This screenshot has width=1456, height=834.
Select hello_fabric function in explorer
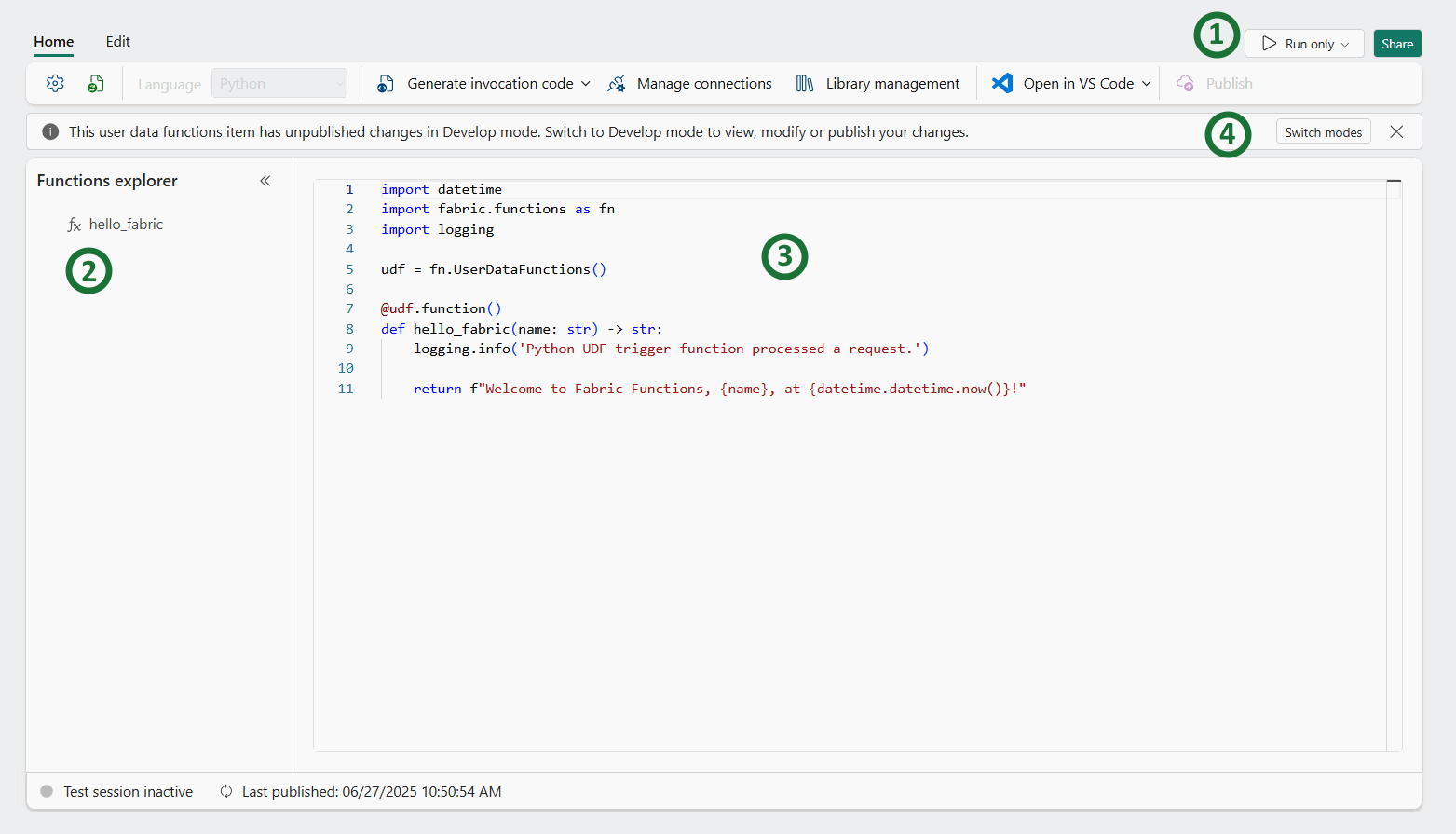(126, 225)
